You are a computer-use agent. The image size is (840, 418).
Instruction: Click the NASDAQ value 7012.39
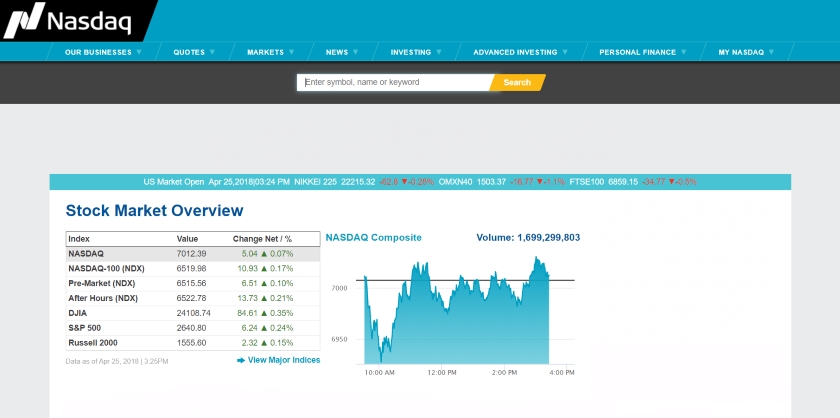click(x=191, y=254)
